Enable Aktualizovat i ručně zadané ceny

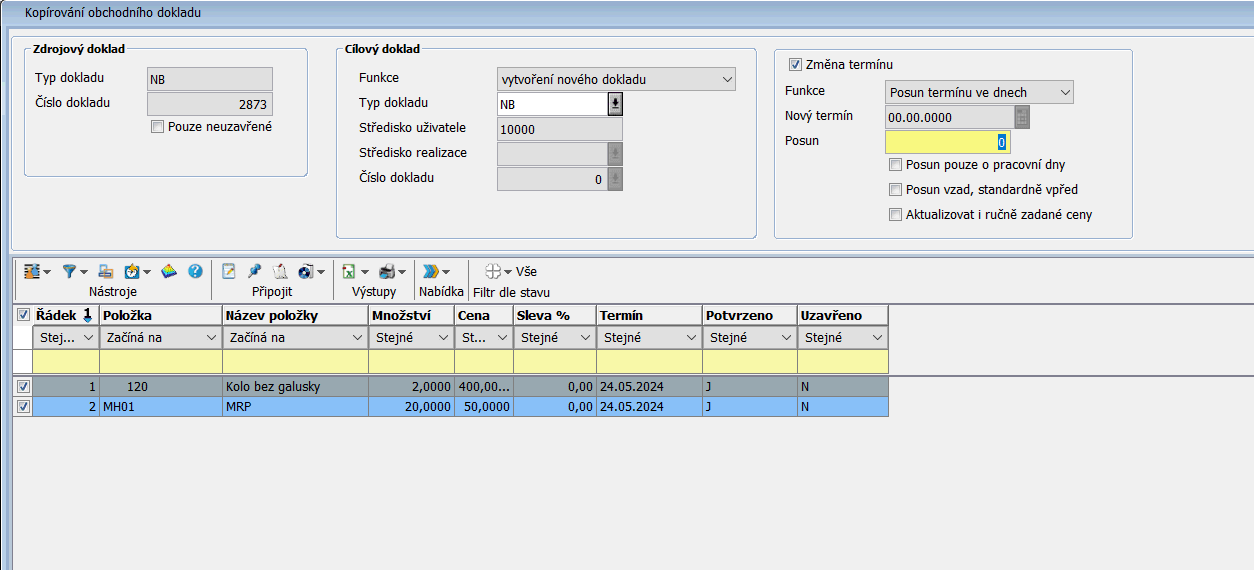(895, 214)
